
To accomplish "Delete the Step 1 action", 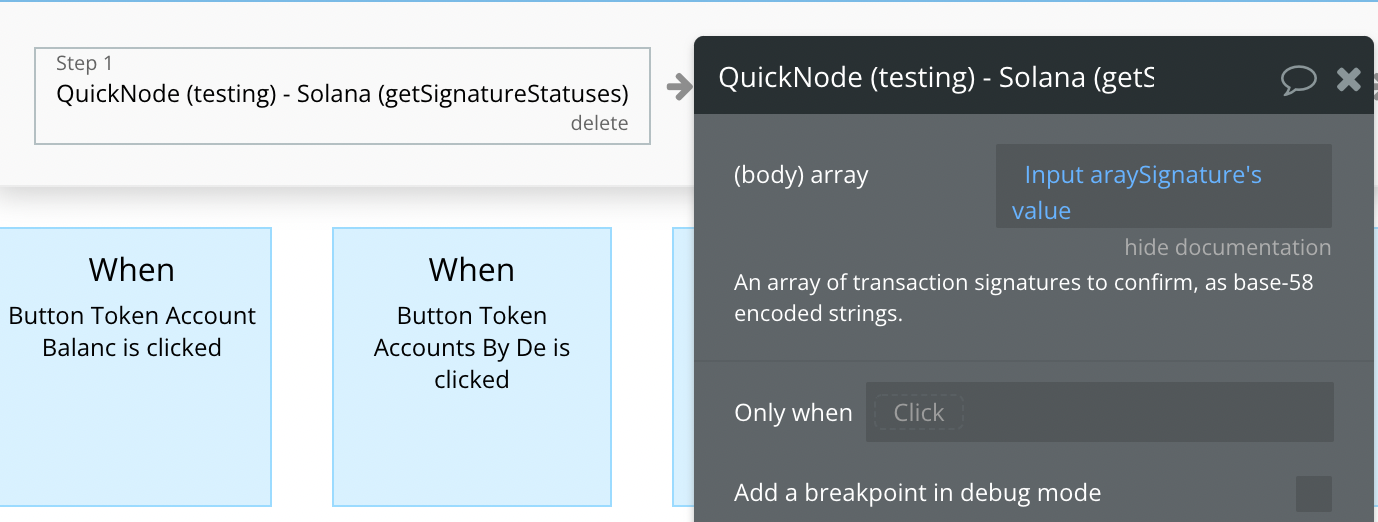I will [x=599, y=123].
